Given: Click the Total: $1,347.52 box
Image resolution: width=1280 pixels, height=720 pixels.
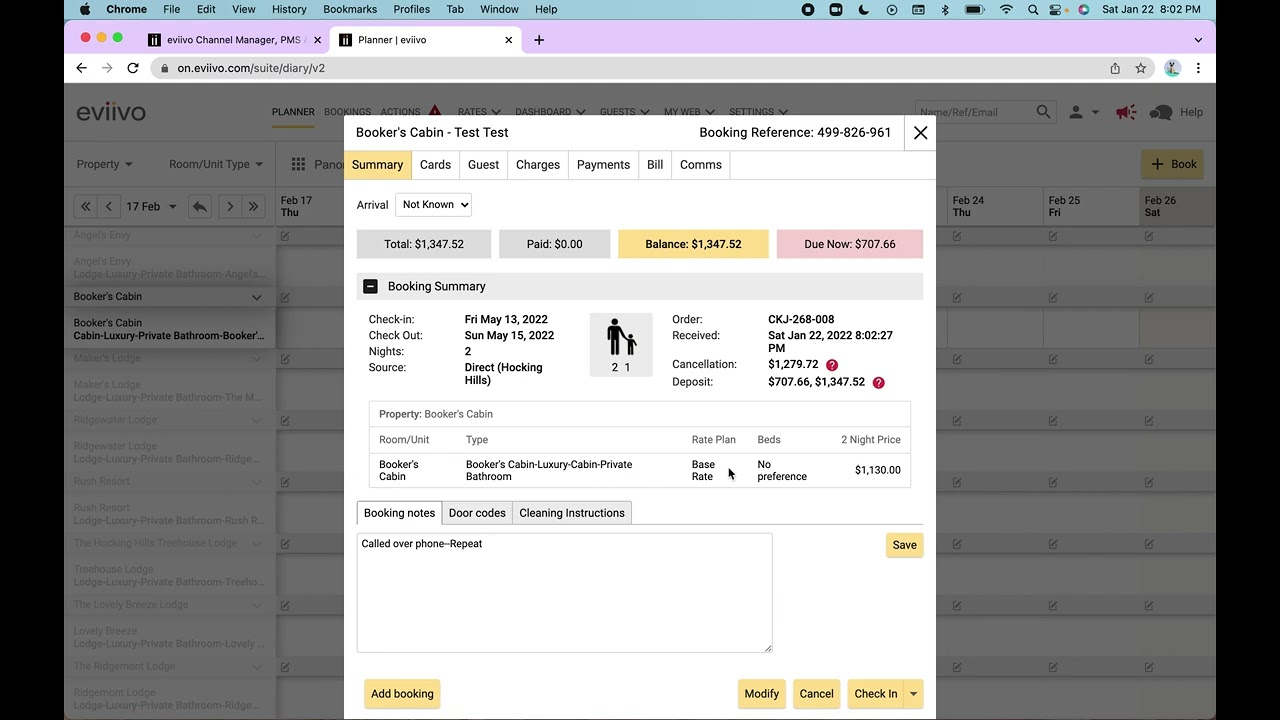Looking at the screenshot, I should 424,244.
